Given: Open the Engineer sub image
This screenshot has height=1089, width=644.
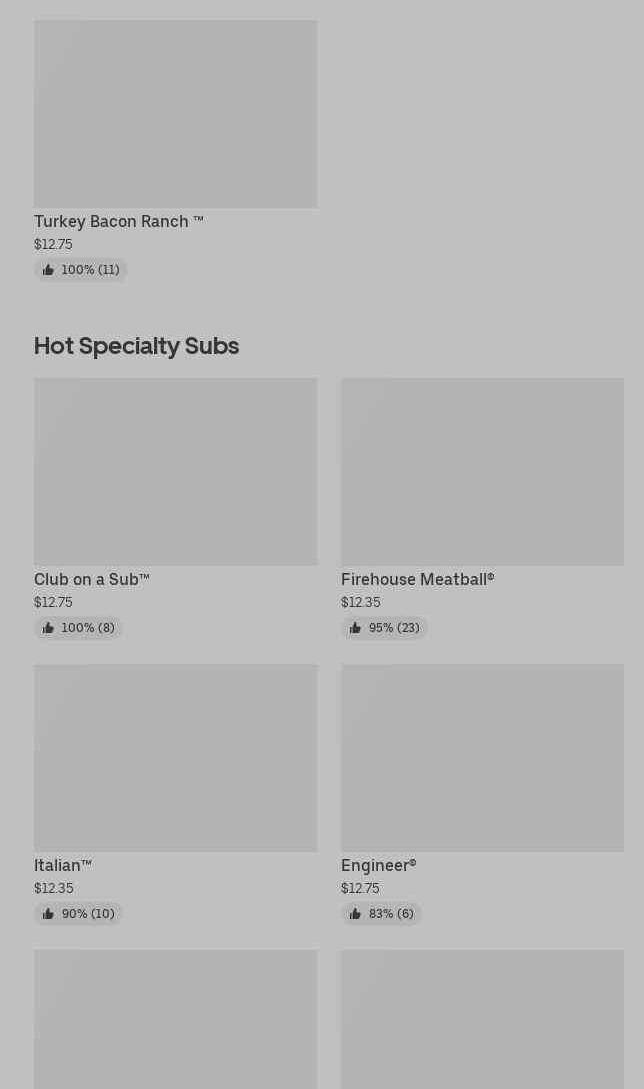Looking at the screenshot, I should 482,757.
